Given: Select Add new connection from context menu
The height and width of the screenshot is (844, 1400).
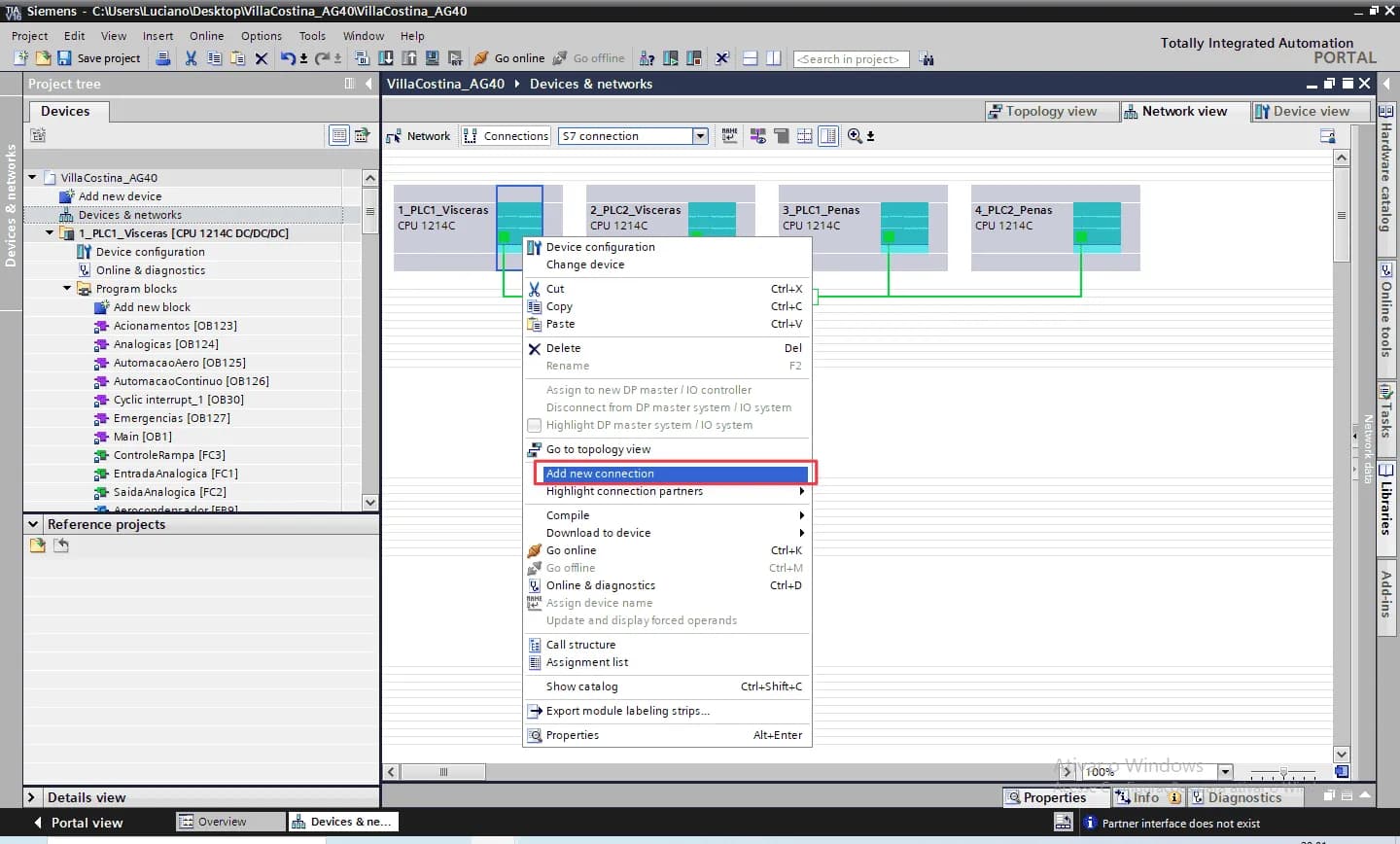Looking at the screenshot, I should click(x=600, y=474).
